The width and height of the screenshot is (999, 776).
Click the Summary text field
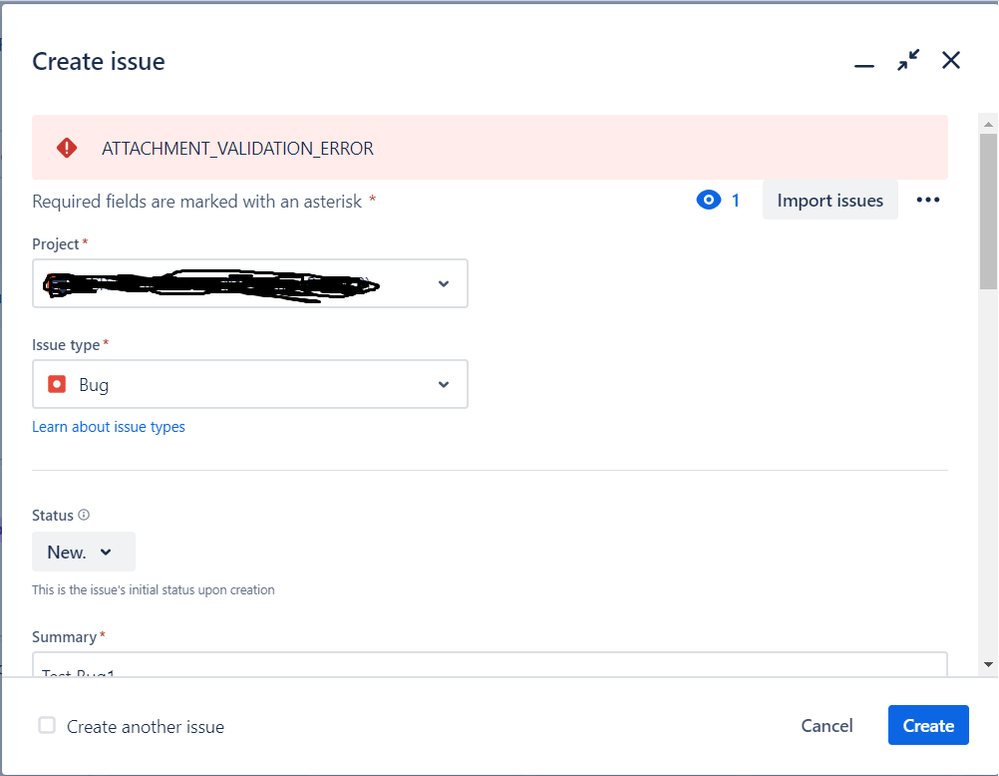pos(490,668)
